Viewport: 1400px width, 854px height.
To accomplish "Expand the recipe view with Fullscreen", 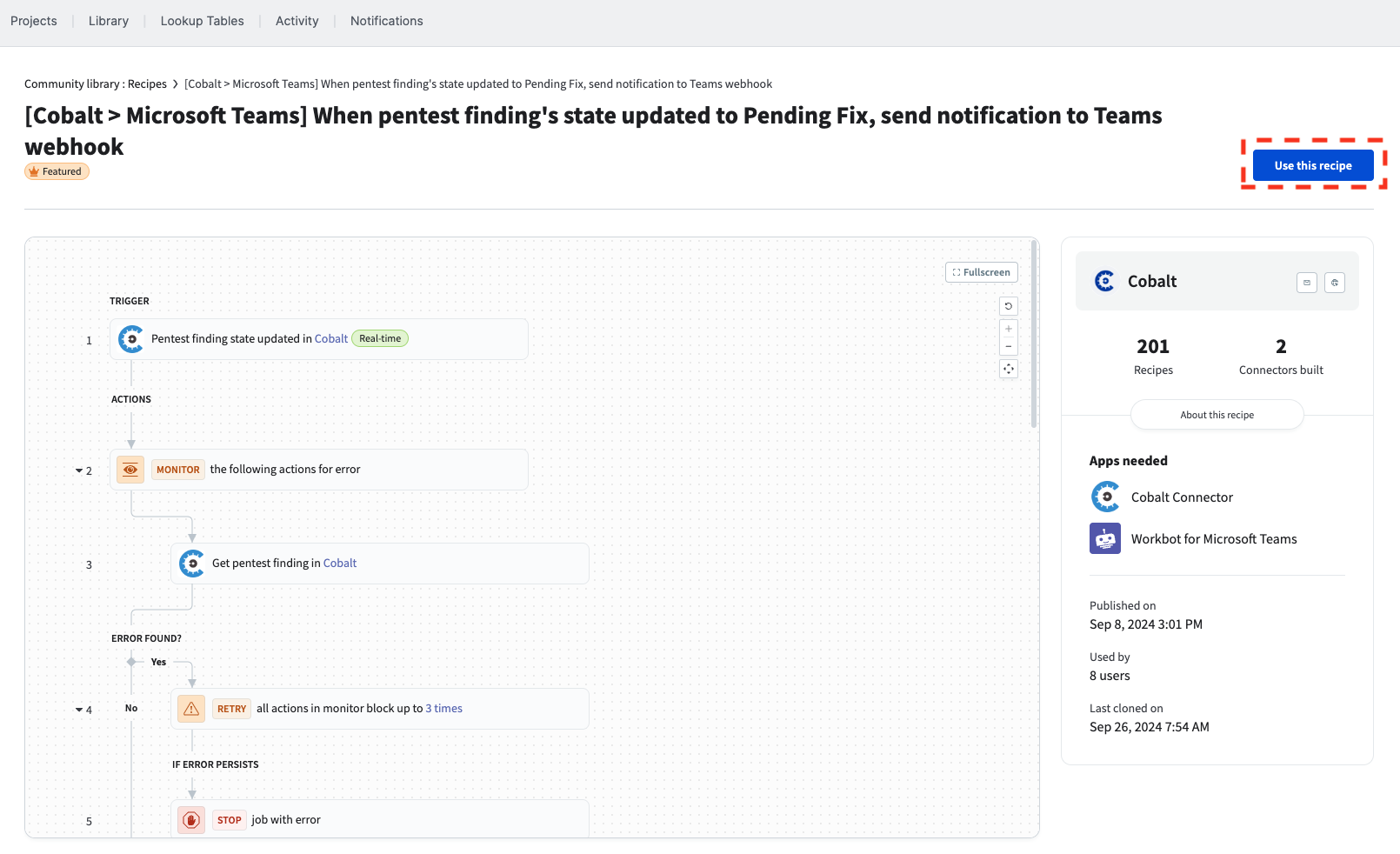I will [x=982, y=272].
